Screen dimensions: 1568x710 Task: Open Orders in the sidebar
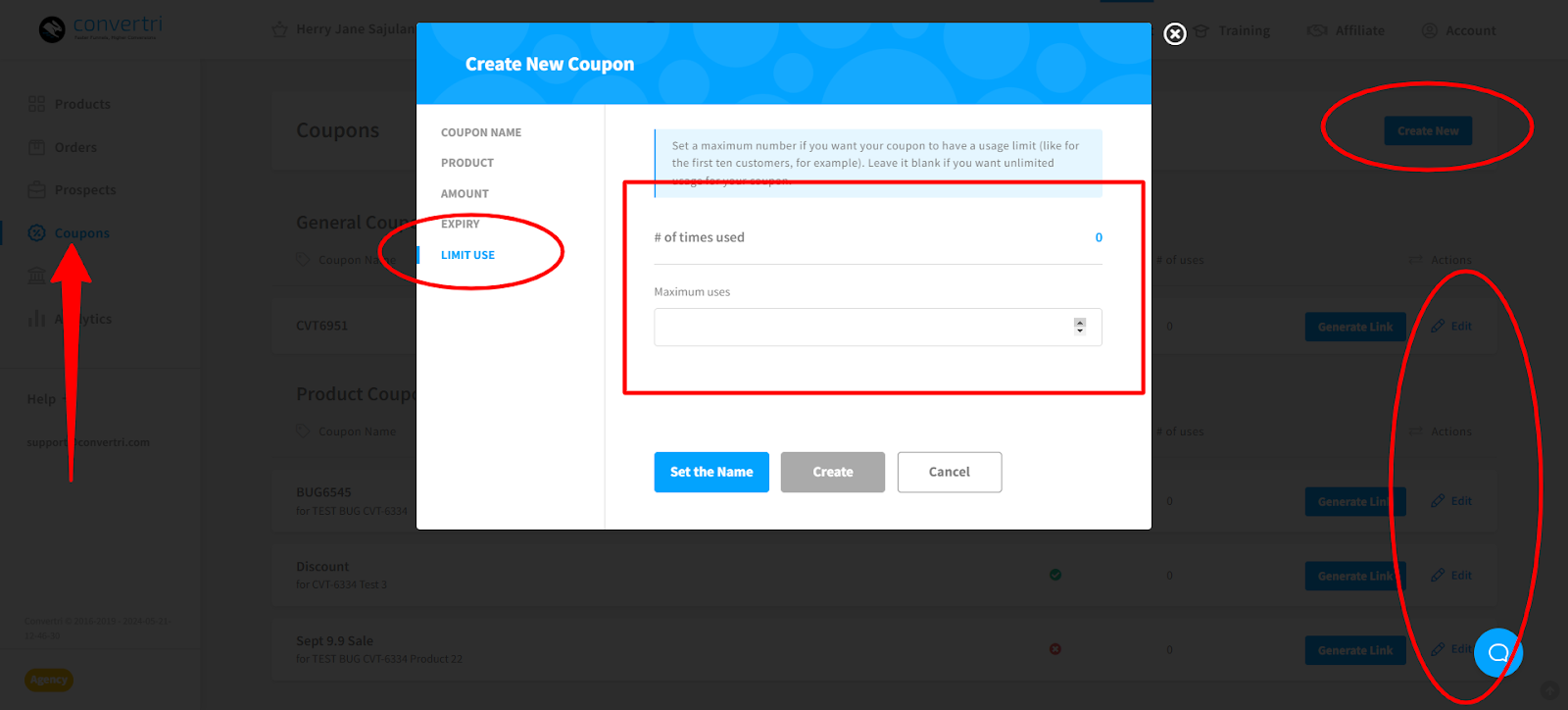pyautogui.click(x=75, y=147)
